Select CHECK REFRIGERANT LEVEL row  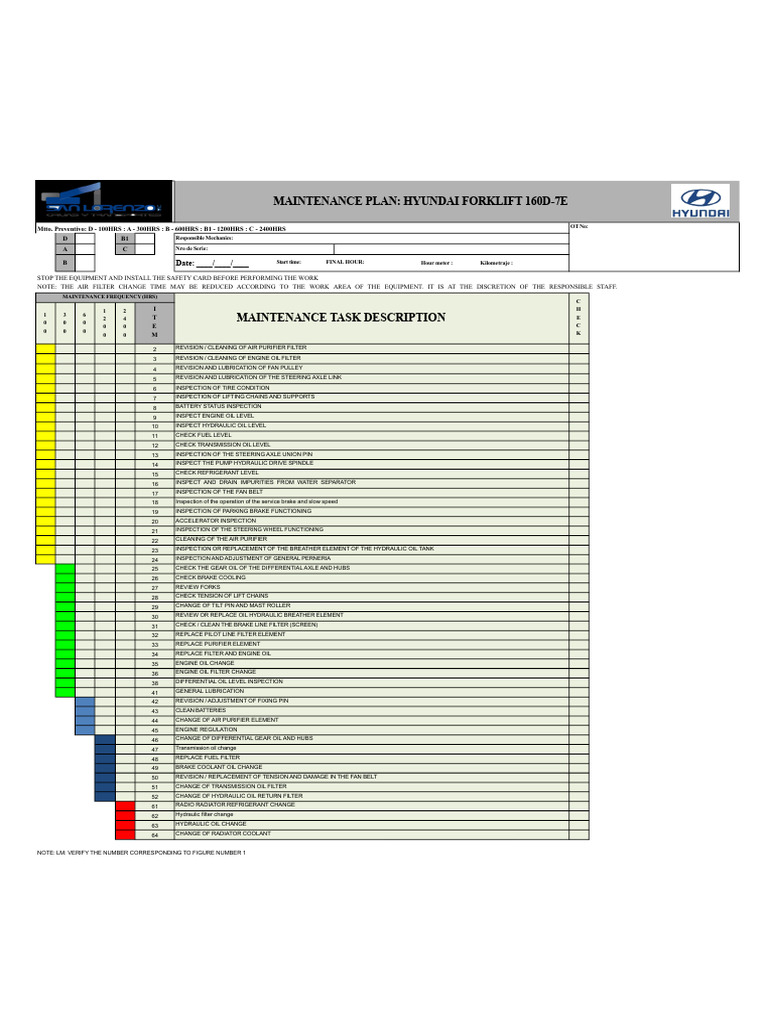tap(372, 473)
